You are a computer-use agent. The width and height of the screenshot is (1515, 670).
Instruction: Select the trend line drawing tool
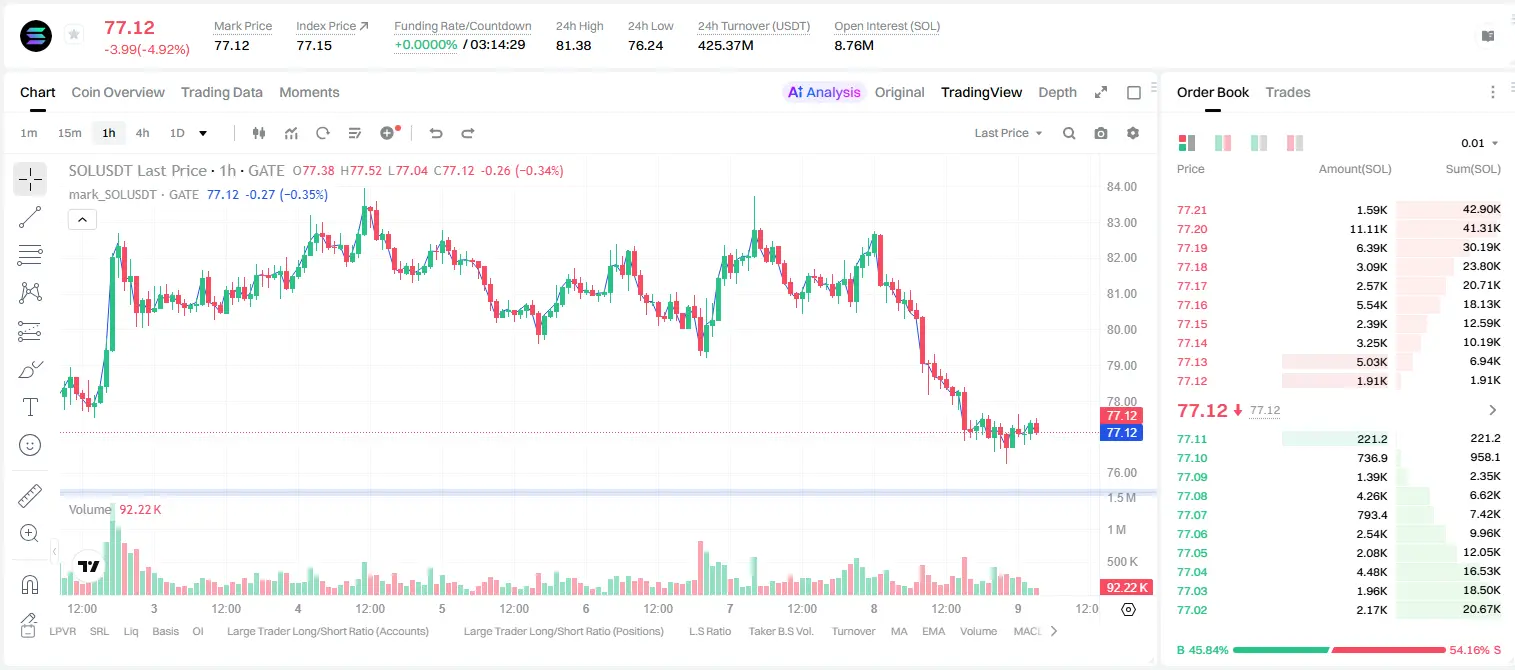pos(30,217)
